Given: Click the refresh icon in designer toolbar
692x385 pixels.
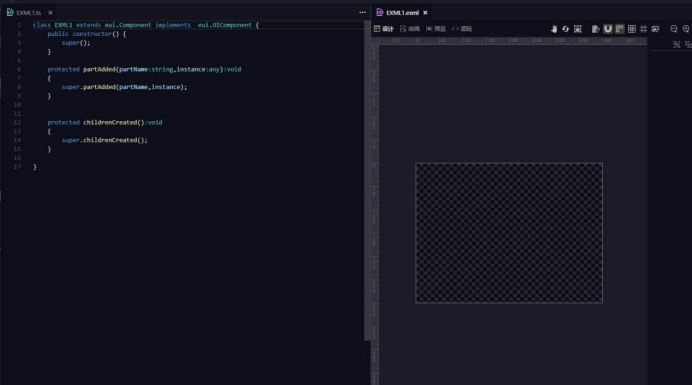Looking at the screenshot, I should tap(566, 29).
